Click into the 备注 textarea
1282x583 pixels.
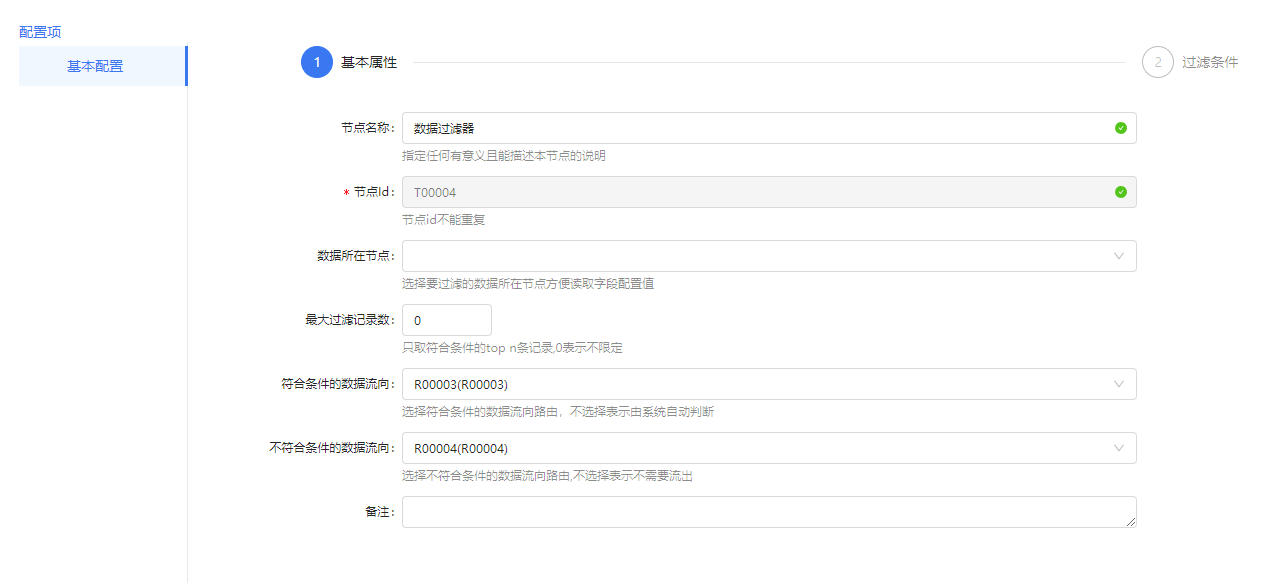pyautogui.click(x=760, y=512)
